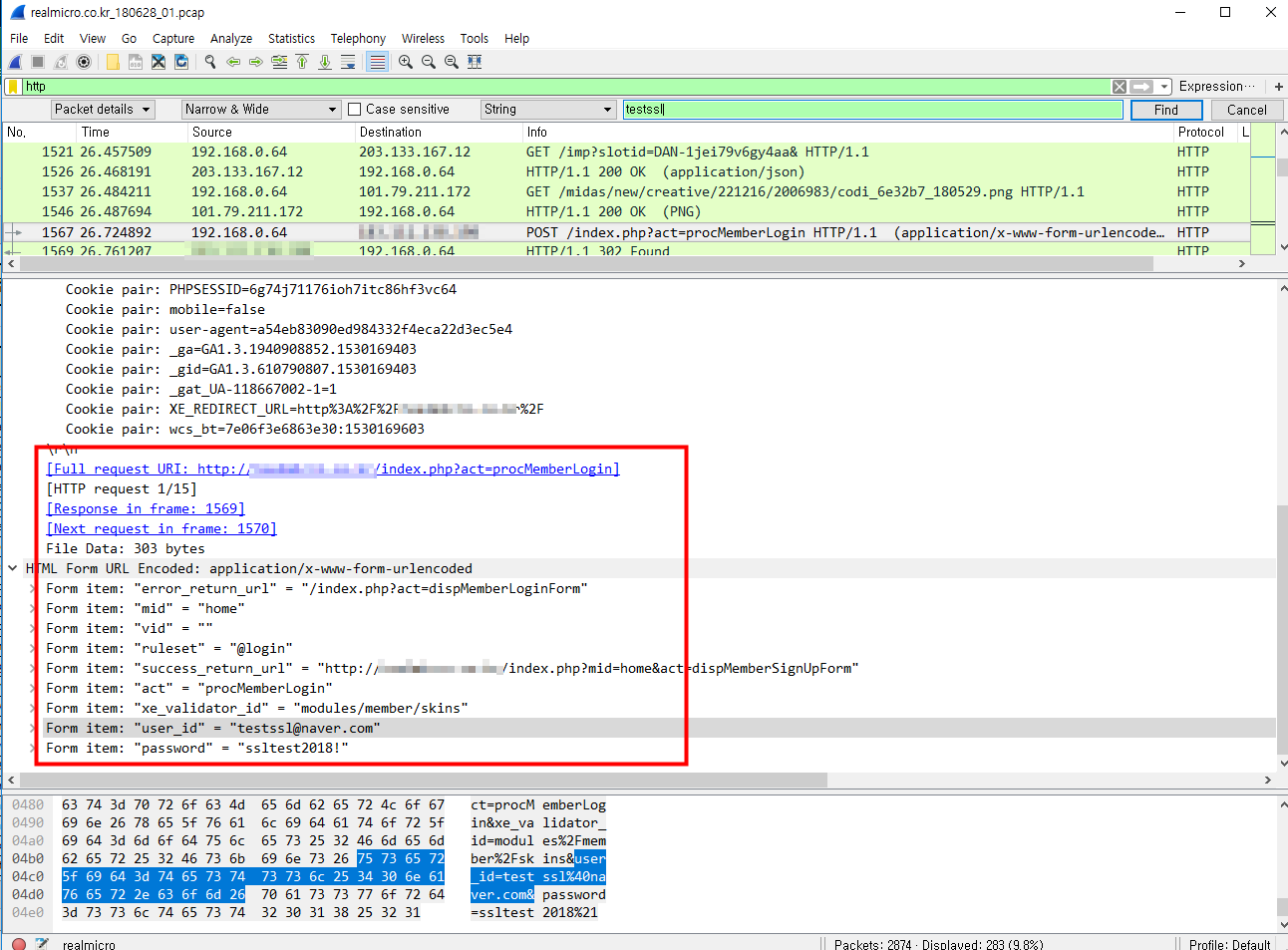This screenshot has width=1288, height=950.
Task: Toggle the colorize packet list icon
Action: (377, 62)
